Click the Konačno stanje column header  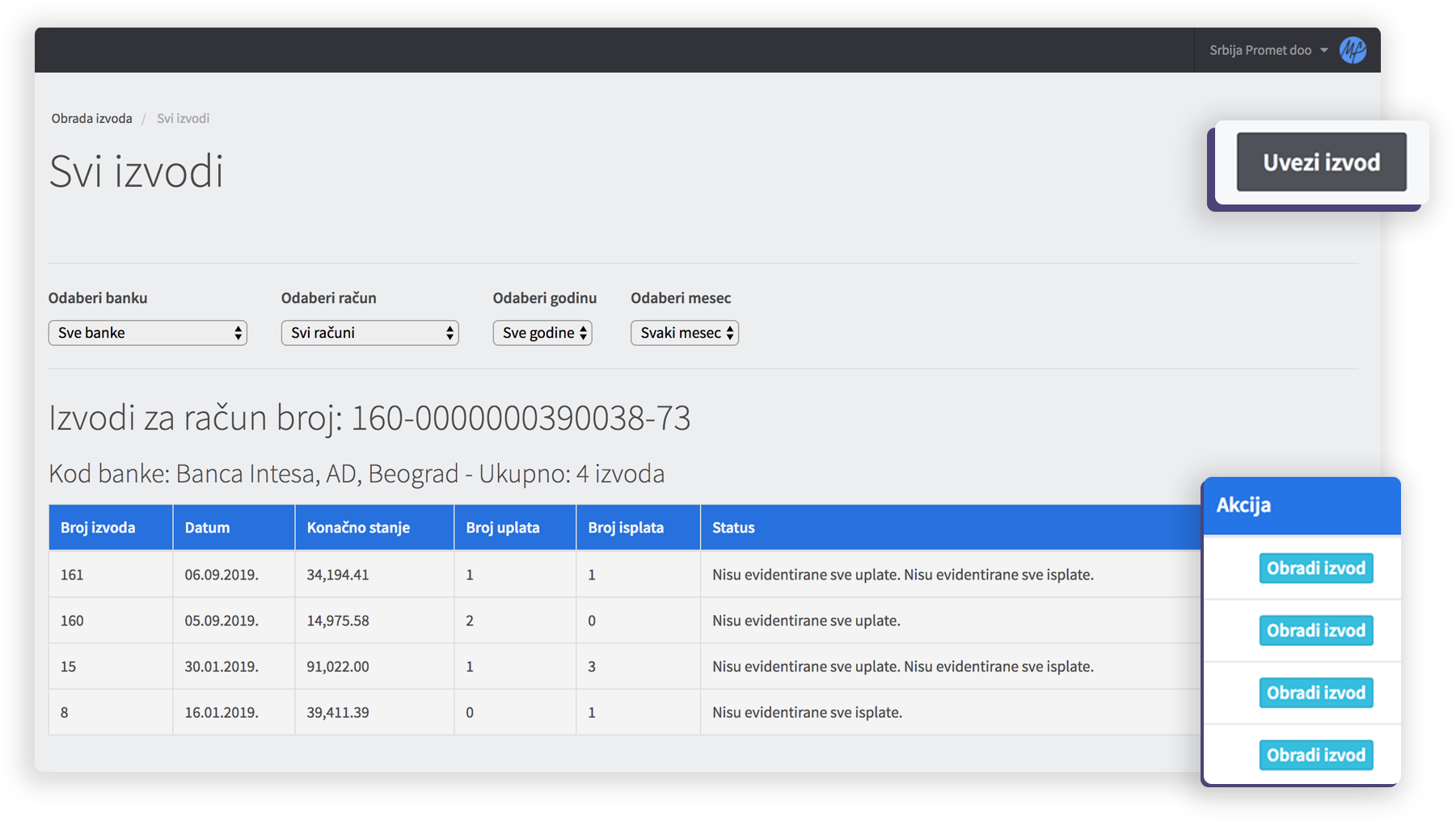tap(358, 528)
